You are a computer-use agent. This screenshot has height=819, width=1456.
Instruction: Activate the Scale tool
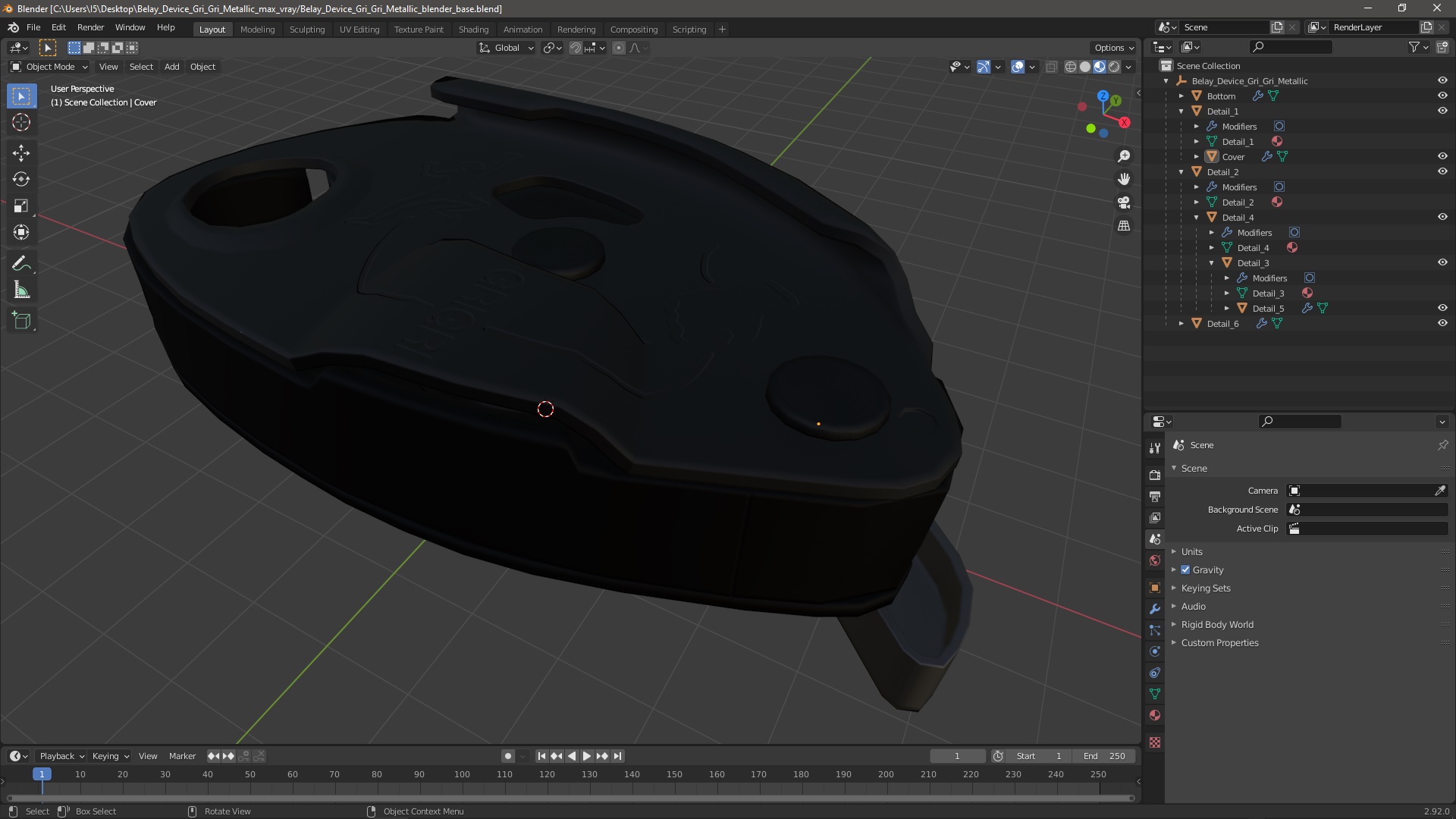pos(21,206)
